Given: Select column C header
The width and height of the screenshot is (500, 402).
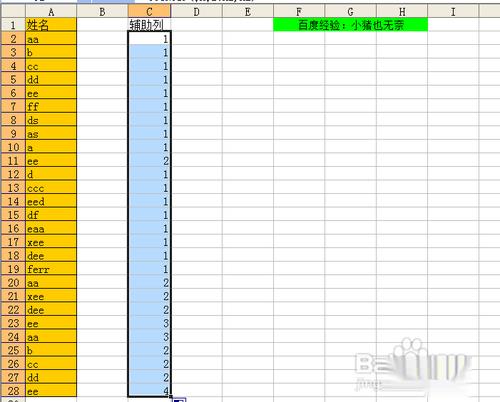Looking at the screenshot, I should pyautogui.click(x=149, y=12).
